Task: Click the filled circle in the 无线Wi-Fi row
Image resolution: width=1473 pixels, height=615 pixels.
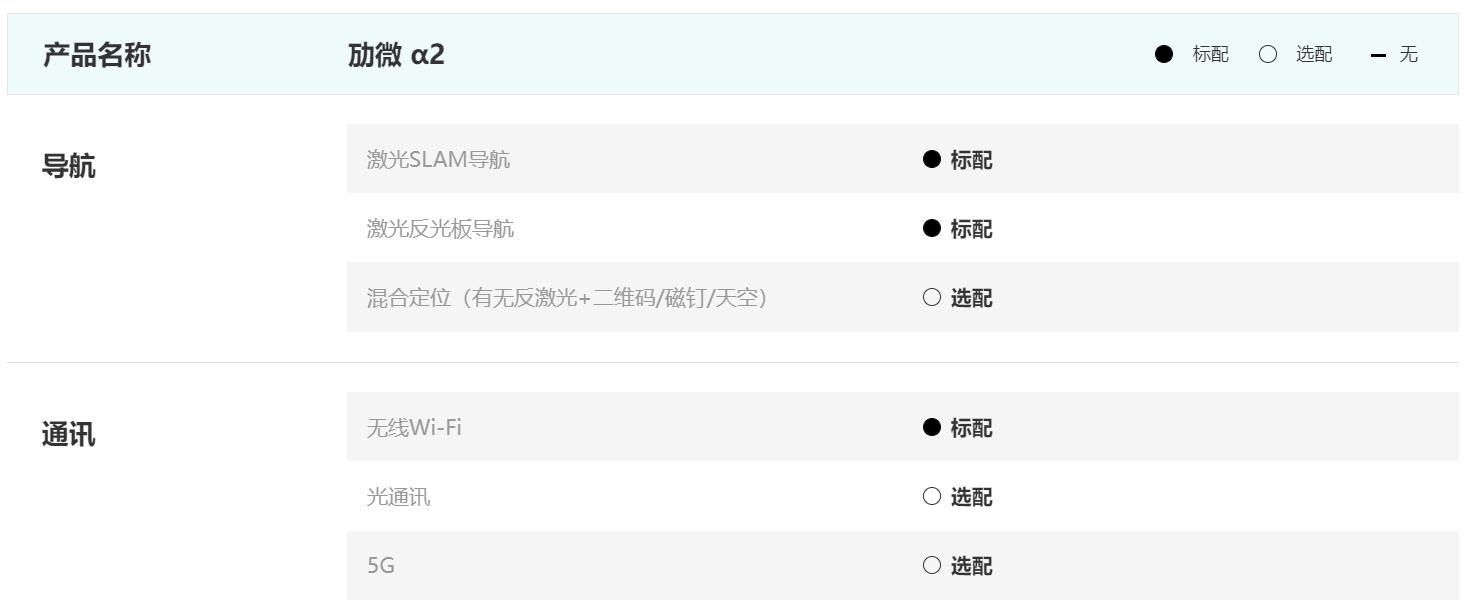Action: point(932,428)
